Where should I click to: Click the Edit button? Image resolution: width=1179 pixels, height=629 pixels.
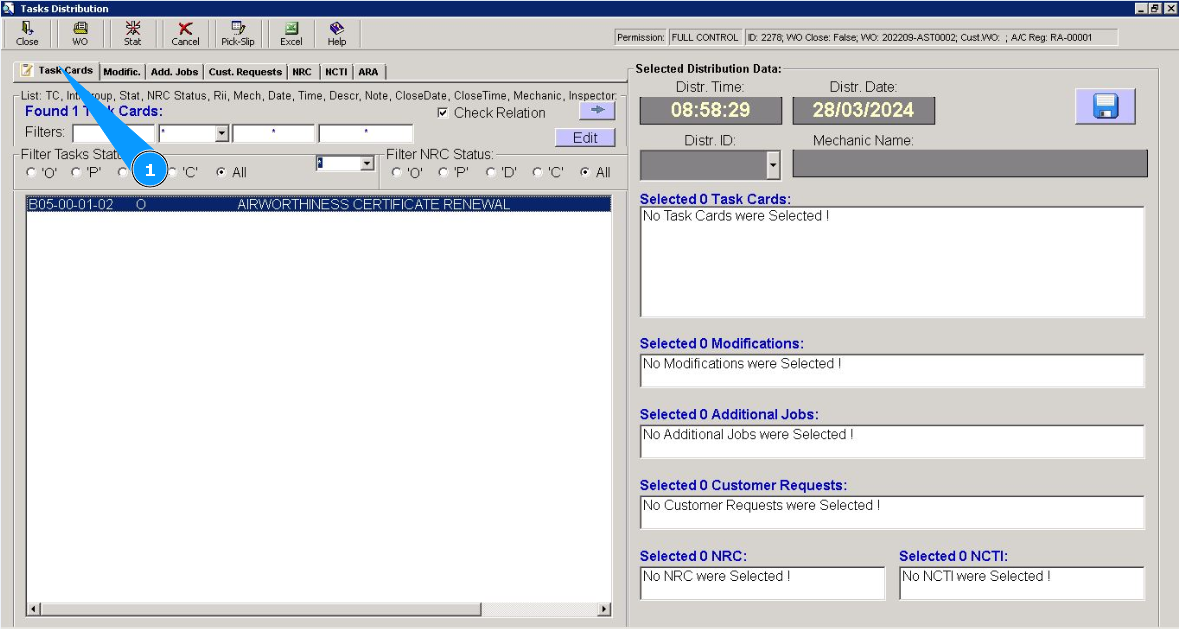pos(585,138)
